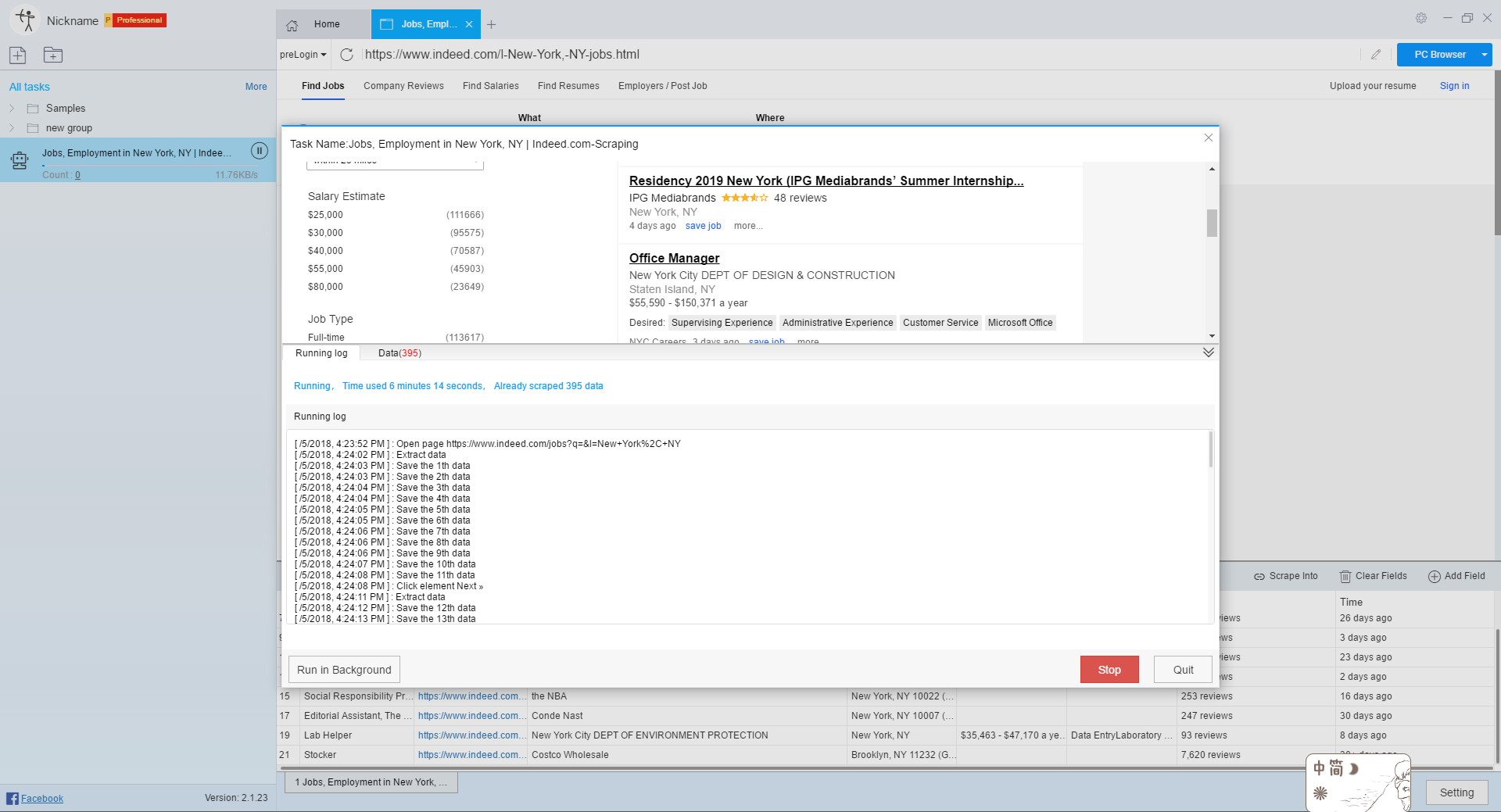Viewport: 1501px width, 812px height.
Task: Click the Supervising Experience tag
Action: click(x=722, y=323)
